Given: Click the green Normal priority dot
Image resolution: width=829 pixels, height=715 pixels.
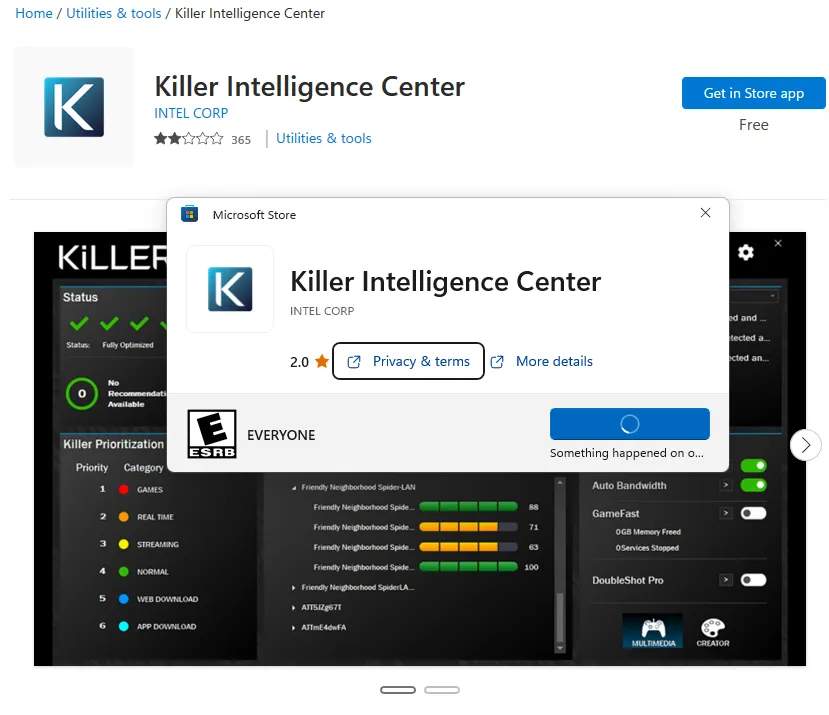Looking at the screenshot, I should click(124, 572).
